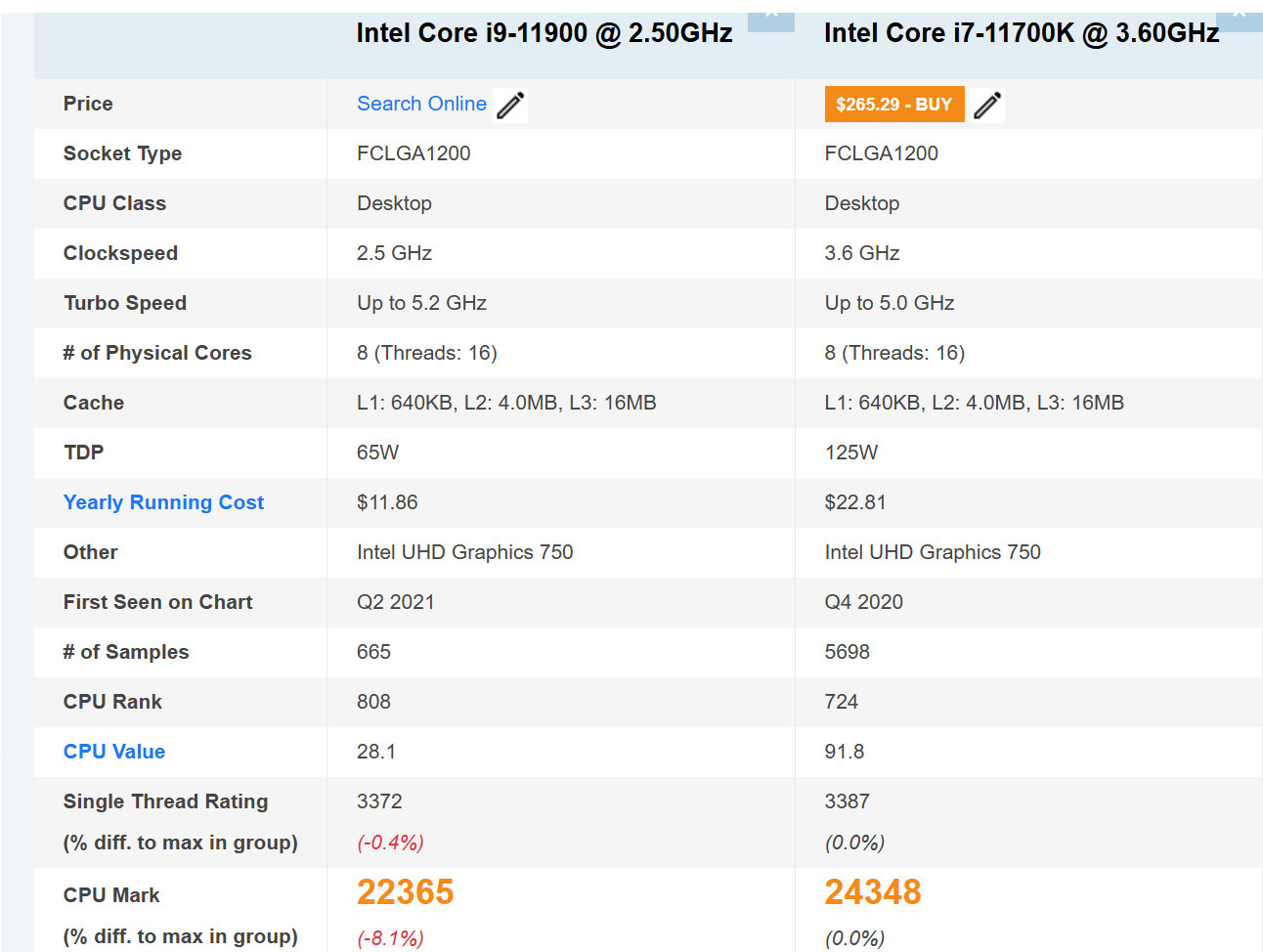1263x952 pixels.
Task: Follow the CPU Value link
Action: (114, 752)
